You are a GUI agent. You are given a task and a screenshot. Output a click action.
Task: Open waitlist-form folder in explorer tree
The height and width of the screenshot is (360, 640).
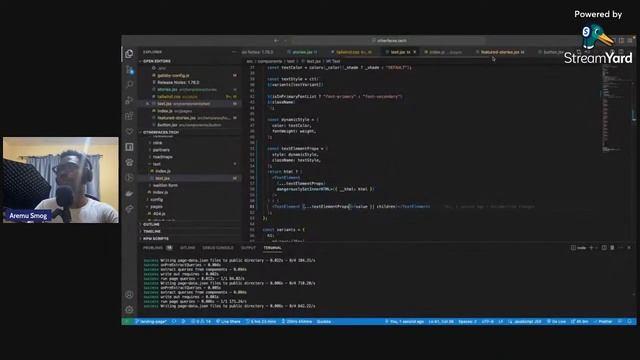coord(165,185)
